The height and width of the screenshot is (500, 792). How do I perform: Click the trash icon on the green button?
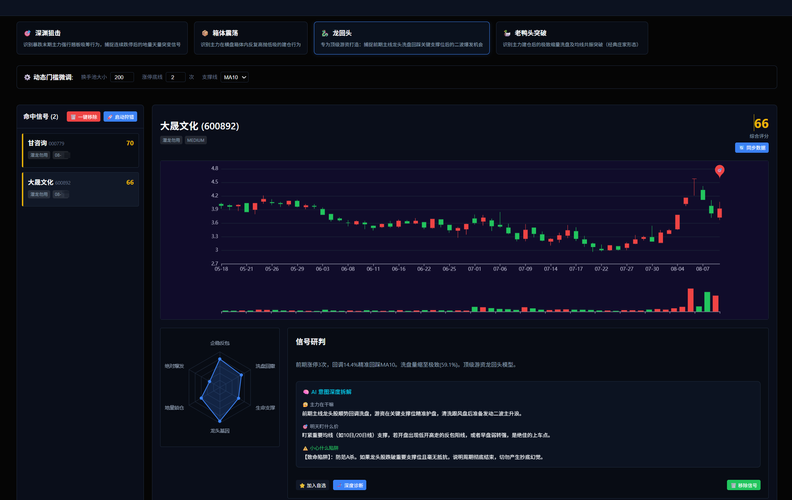(x=733, y=486)
